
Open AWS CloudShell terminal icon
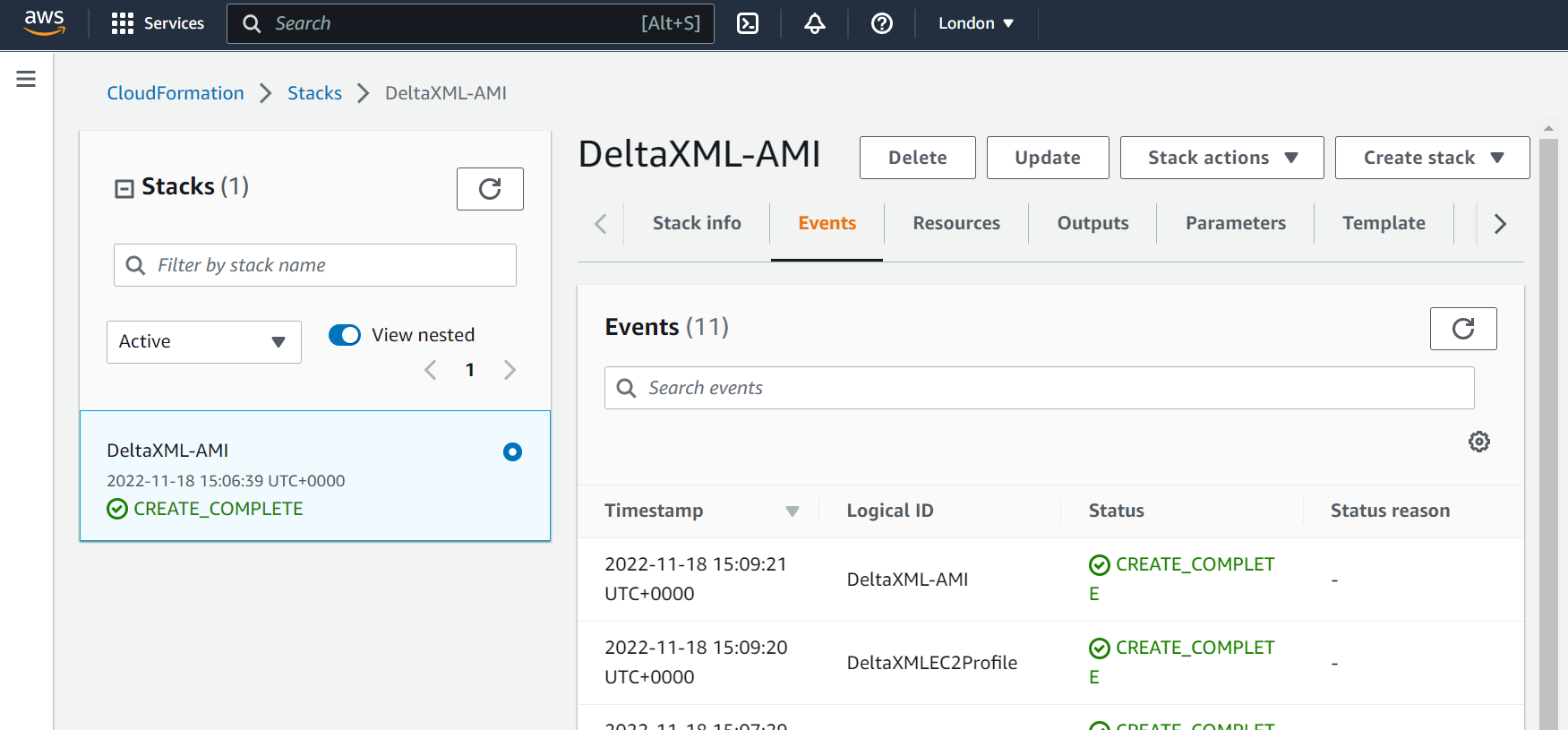(748, 23)
